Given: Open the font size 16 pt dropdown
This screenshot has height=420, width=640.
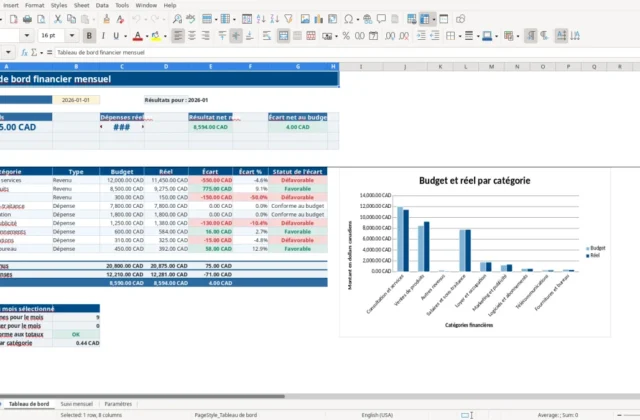Looking at the screenshot, I should coord(72,36).
